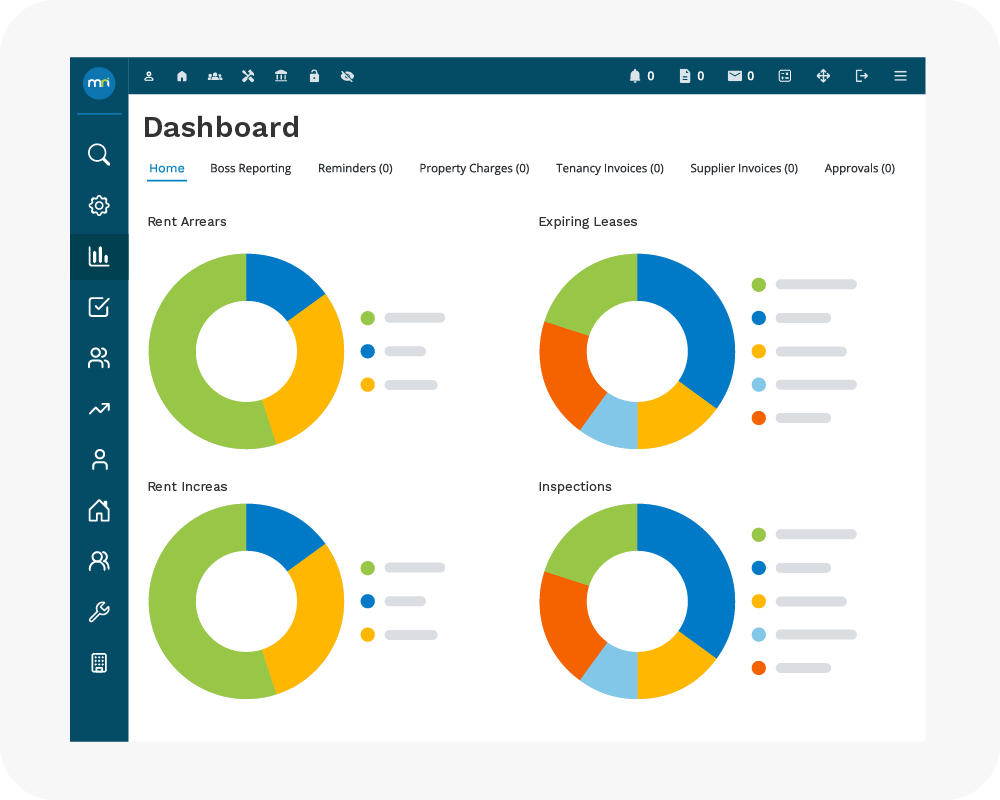The image size is (1000, 800).
Task: Open settings gear in left sidebar
Action: point(98,205)
